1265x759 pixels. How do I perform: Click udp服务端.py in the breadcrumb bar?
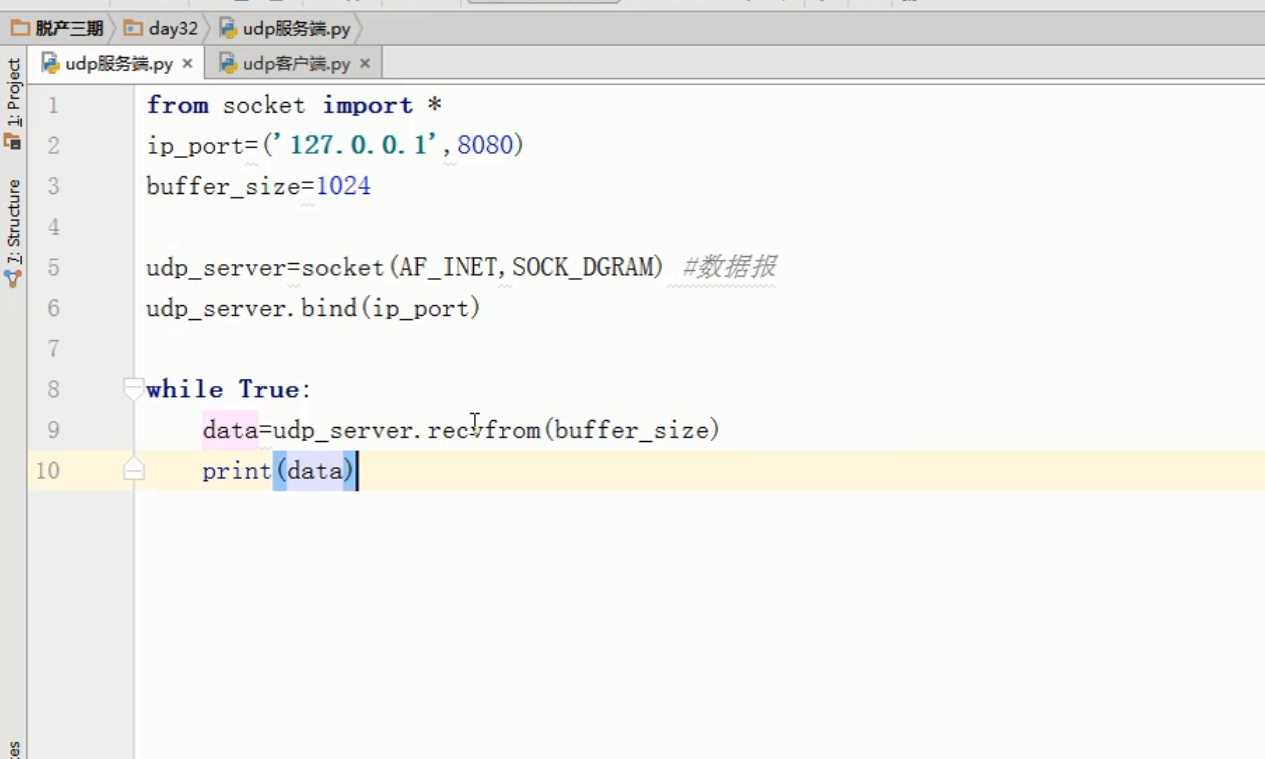pyautogui.click(x=296, y=28)
